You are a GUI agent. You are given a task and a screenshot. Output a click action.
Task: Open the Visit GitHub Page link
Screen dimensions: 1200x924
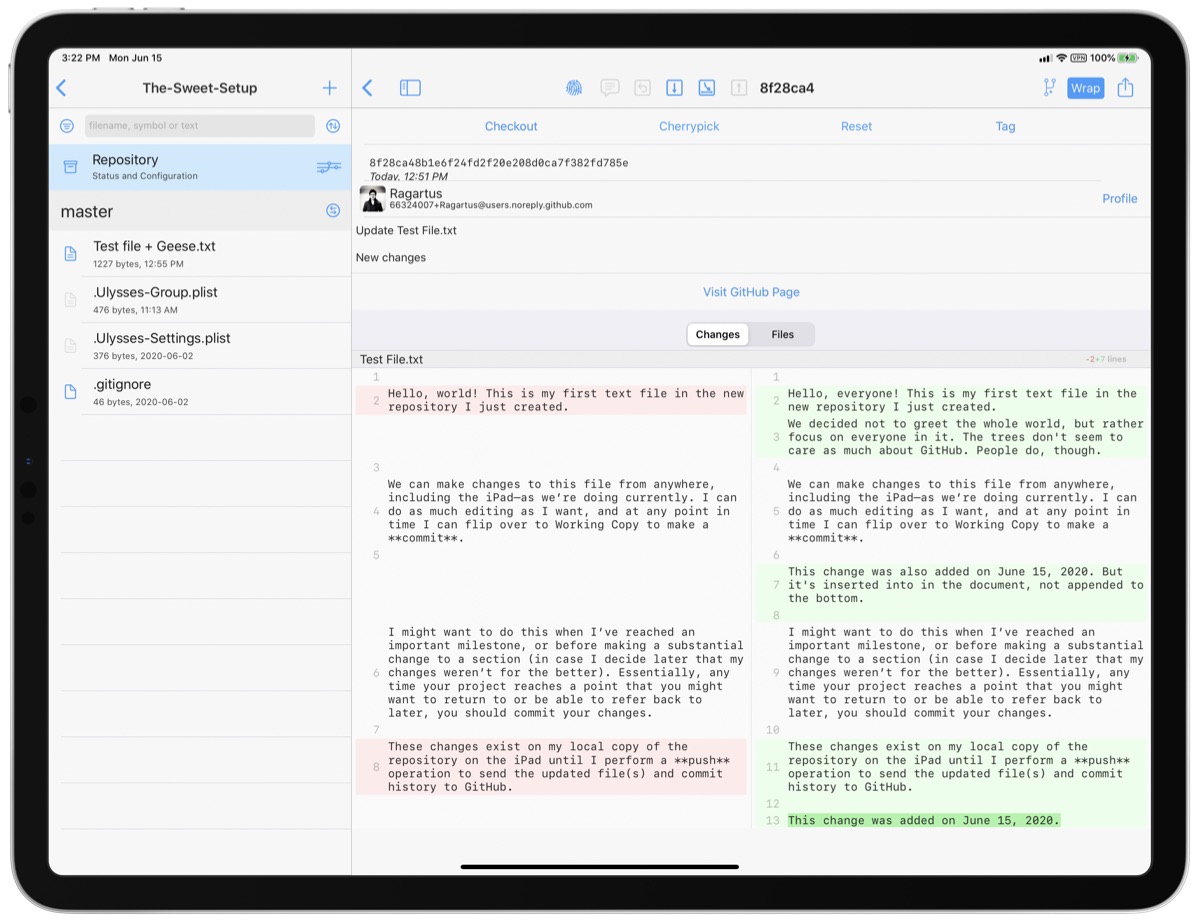pos(751,292)
